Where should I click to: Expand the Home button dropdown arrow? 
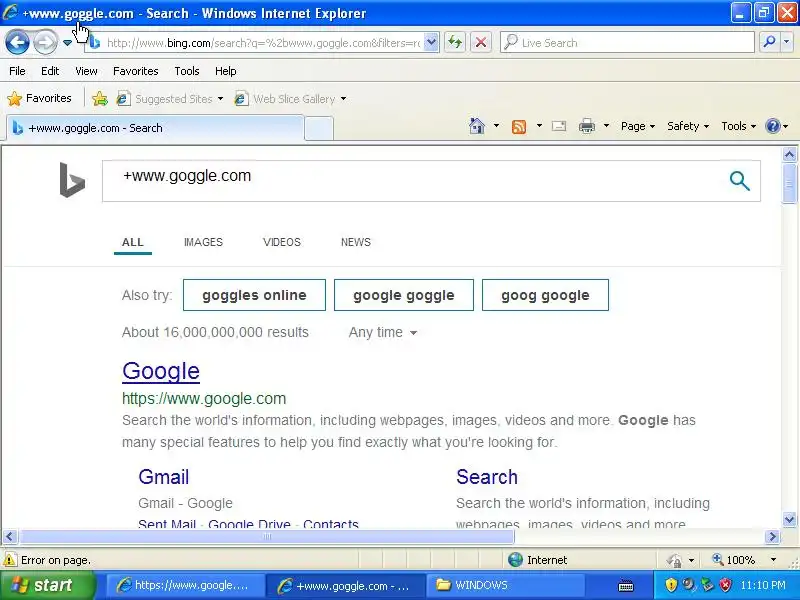pyautogui.click(x=496, y=126)
